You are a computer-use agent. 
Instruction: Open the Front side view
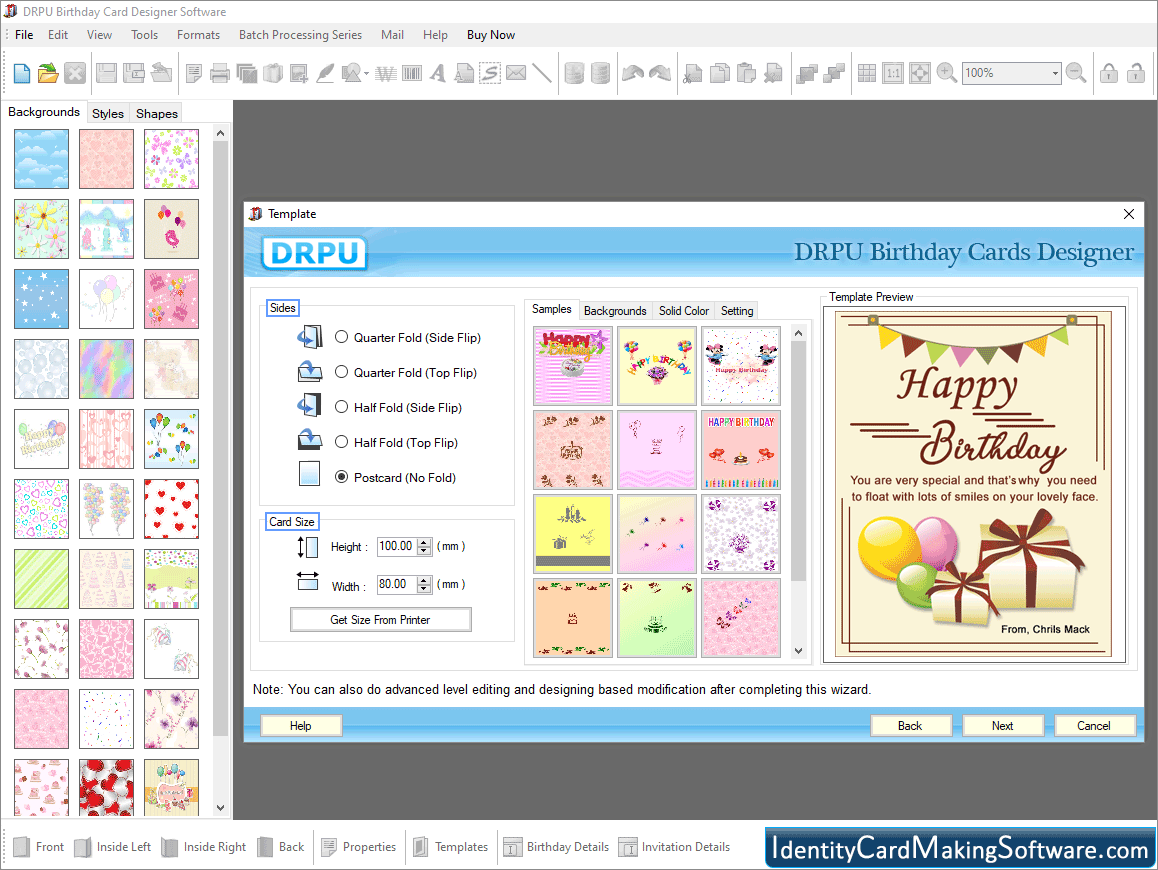(39, 847)
